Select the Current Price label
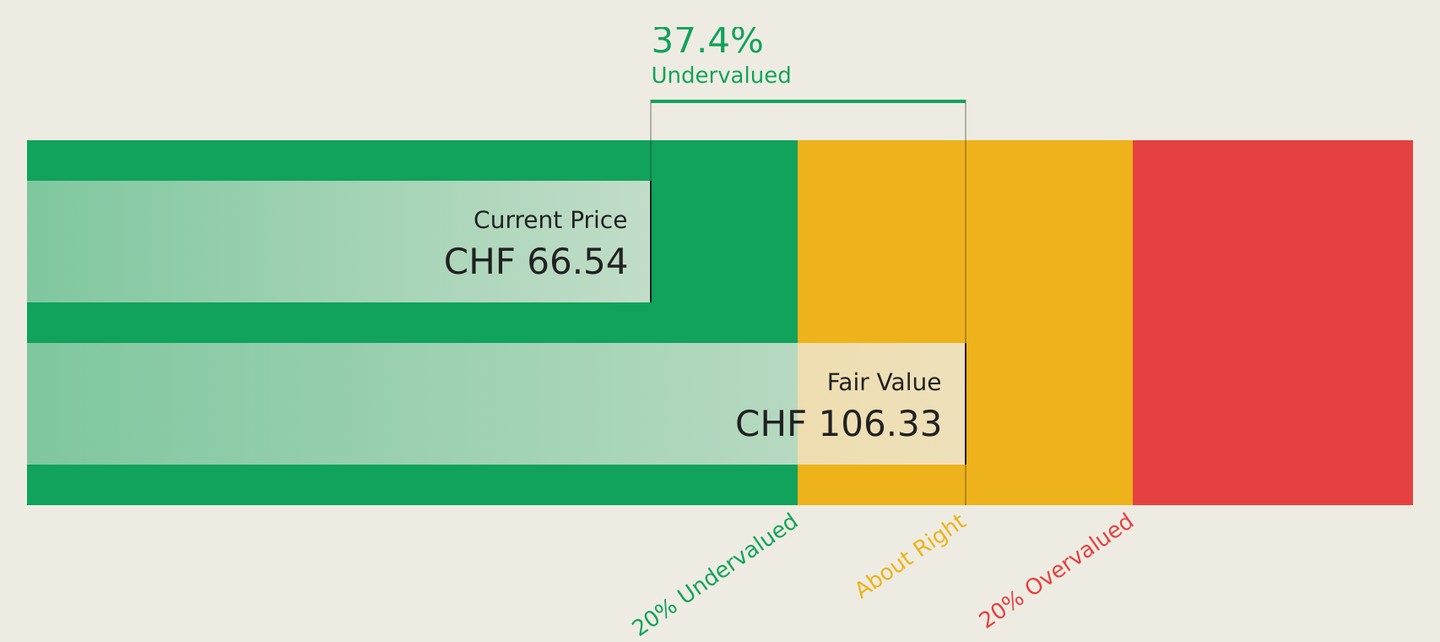 coord(550,220)
